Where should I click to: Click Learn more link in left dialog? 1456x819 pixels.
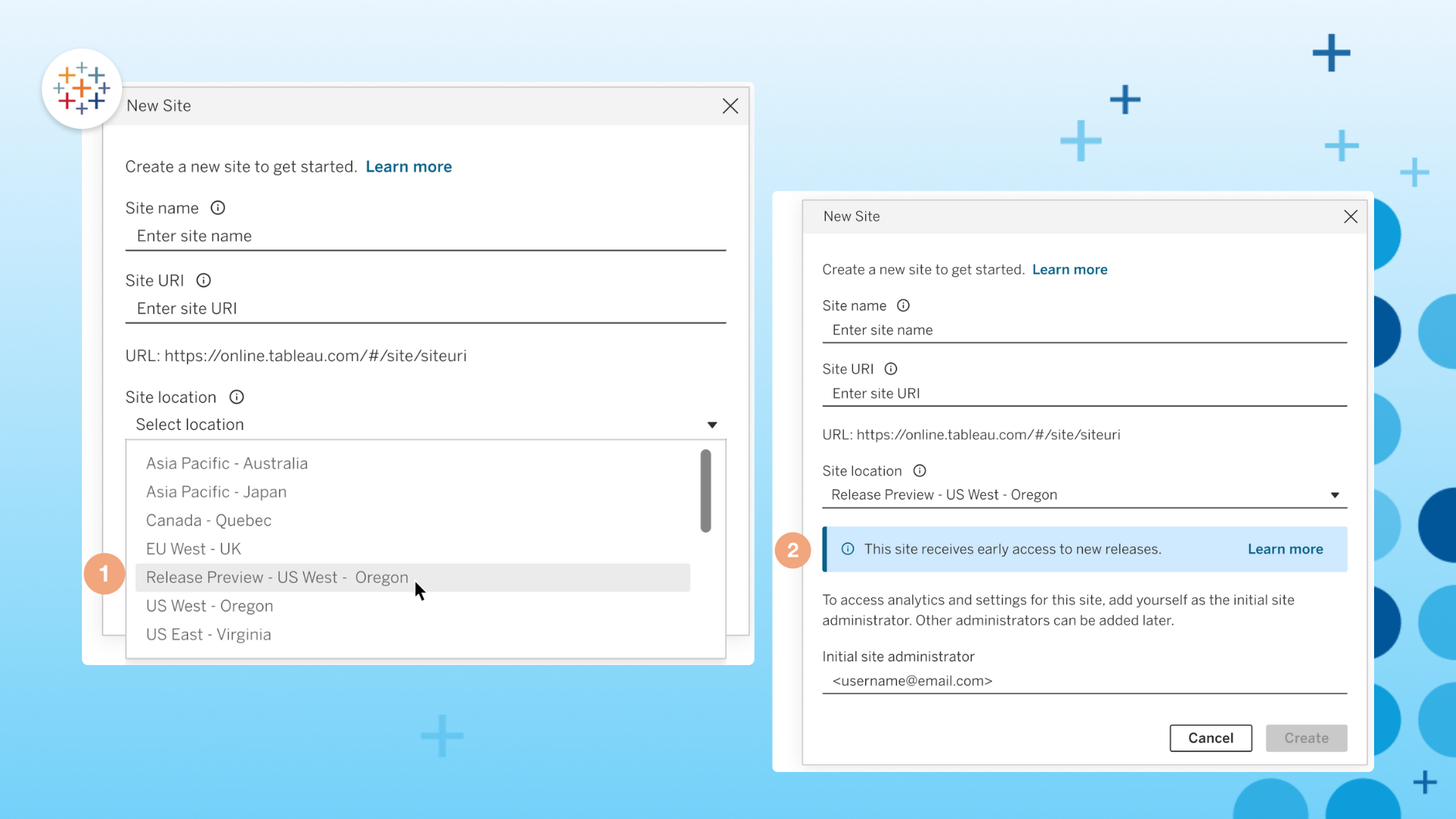408,167
